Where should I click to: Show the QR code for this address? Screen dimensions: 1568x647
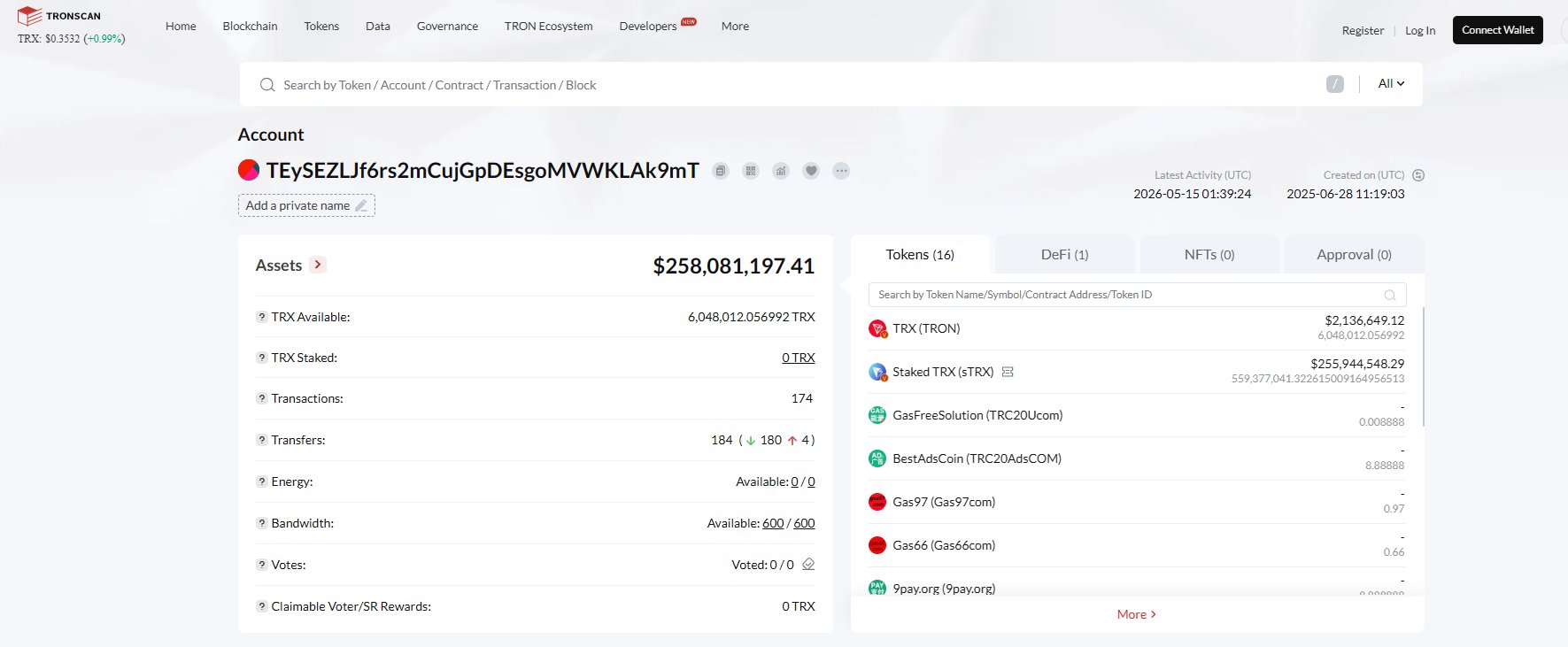(x=751, y=171)
